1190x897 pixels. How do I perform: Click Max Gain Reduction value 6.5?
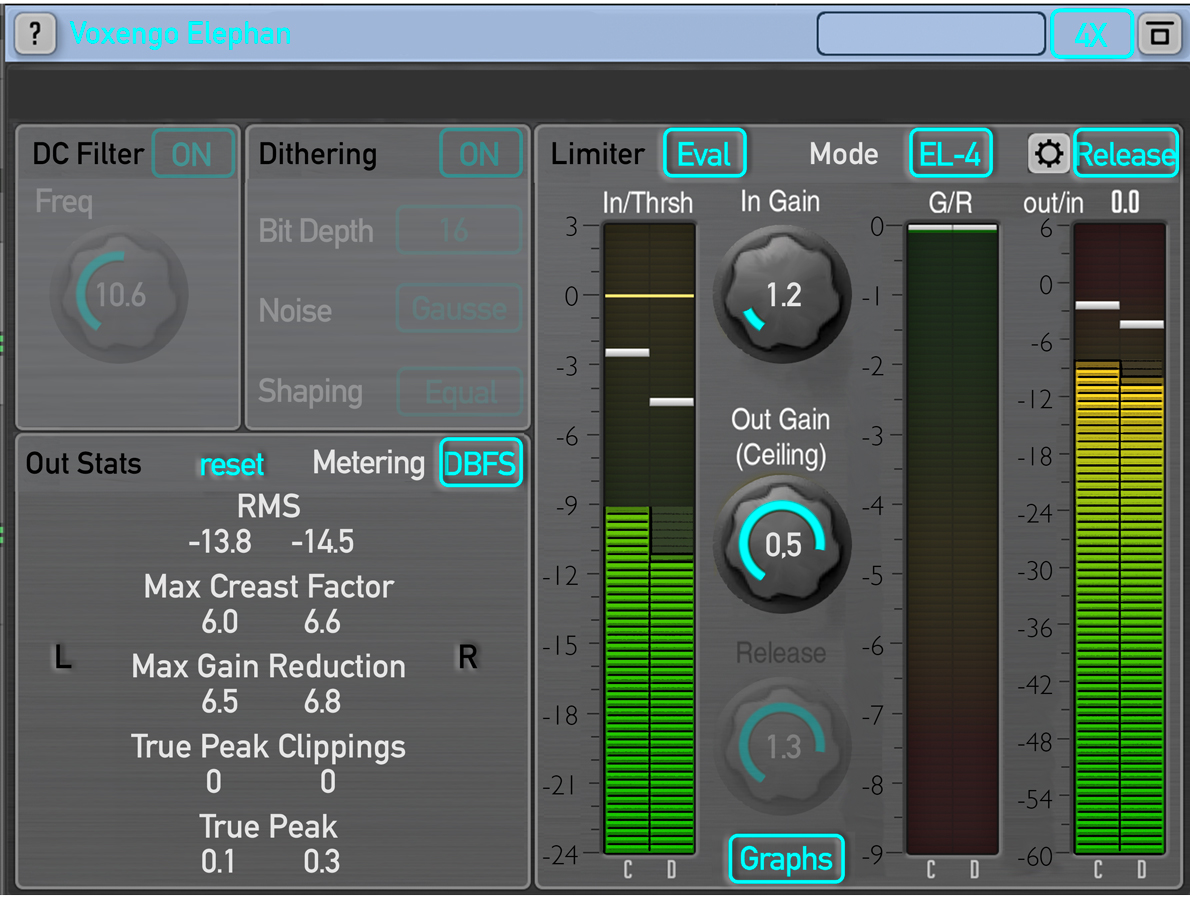point(220,702)
